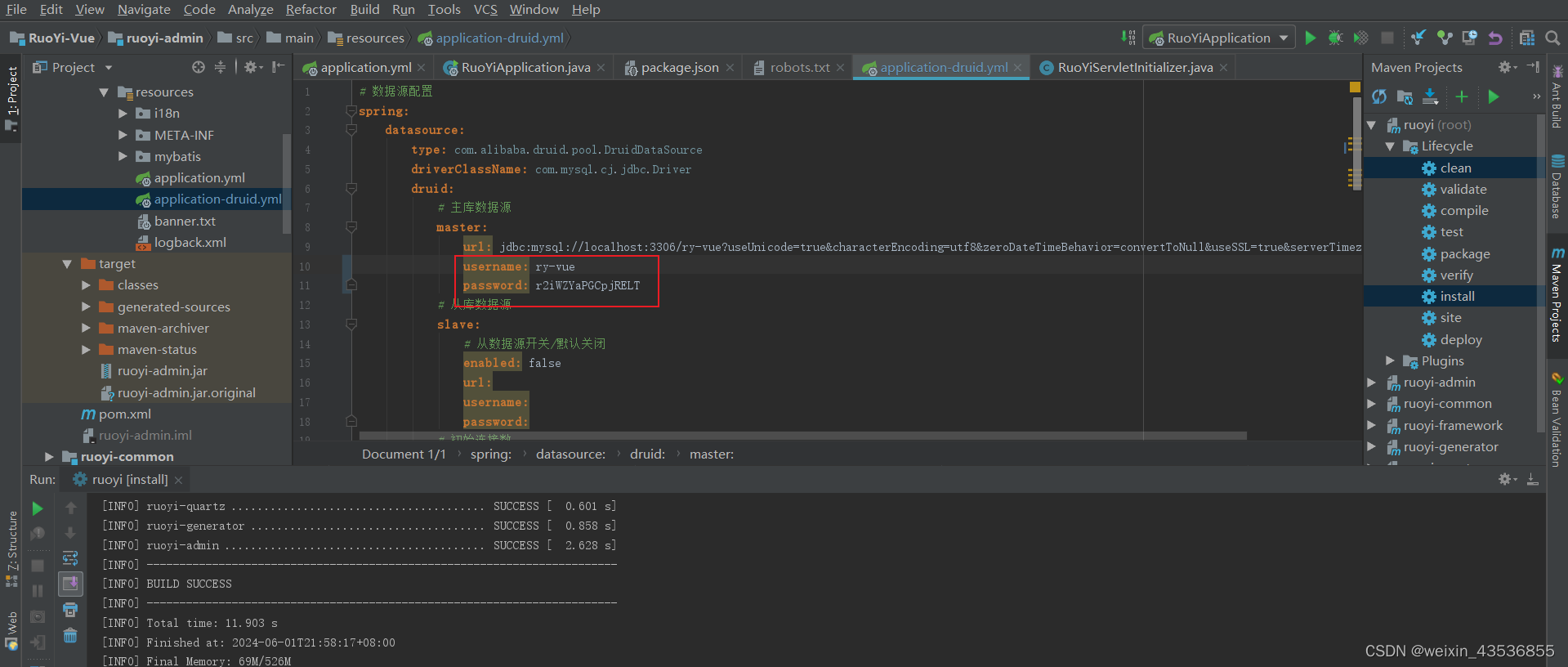Toggle soft-wrap in Run console
1568x667 pixels.
click(70, 558)
